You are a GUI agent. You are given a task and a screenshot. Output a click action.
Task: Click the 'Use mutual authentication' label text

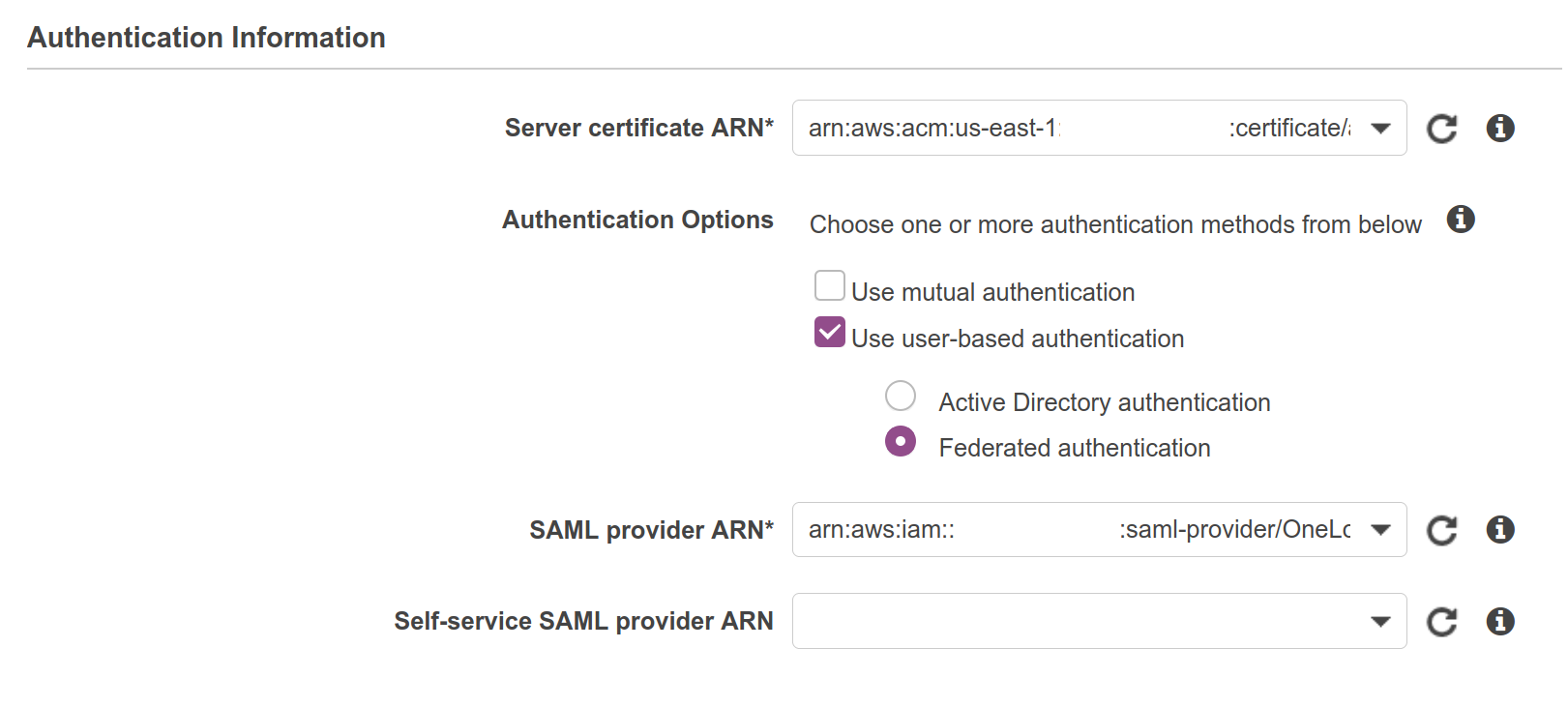pos(992,292)
